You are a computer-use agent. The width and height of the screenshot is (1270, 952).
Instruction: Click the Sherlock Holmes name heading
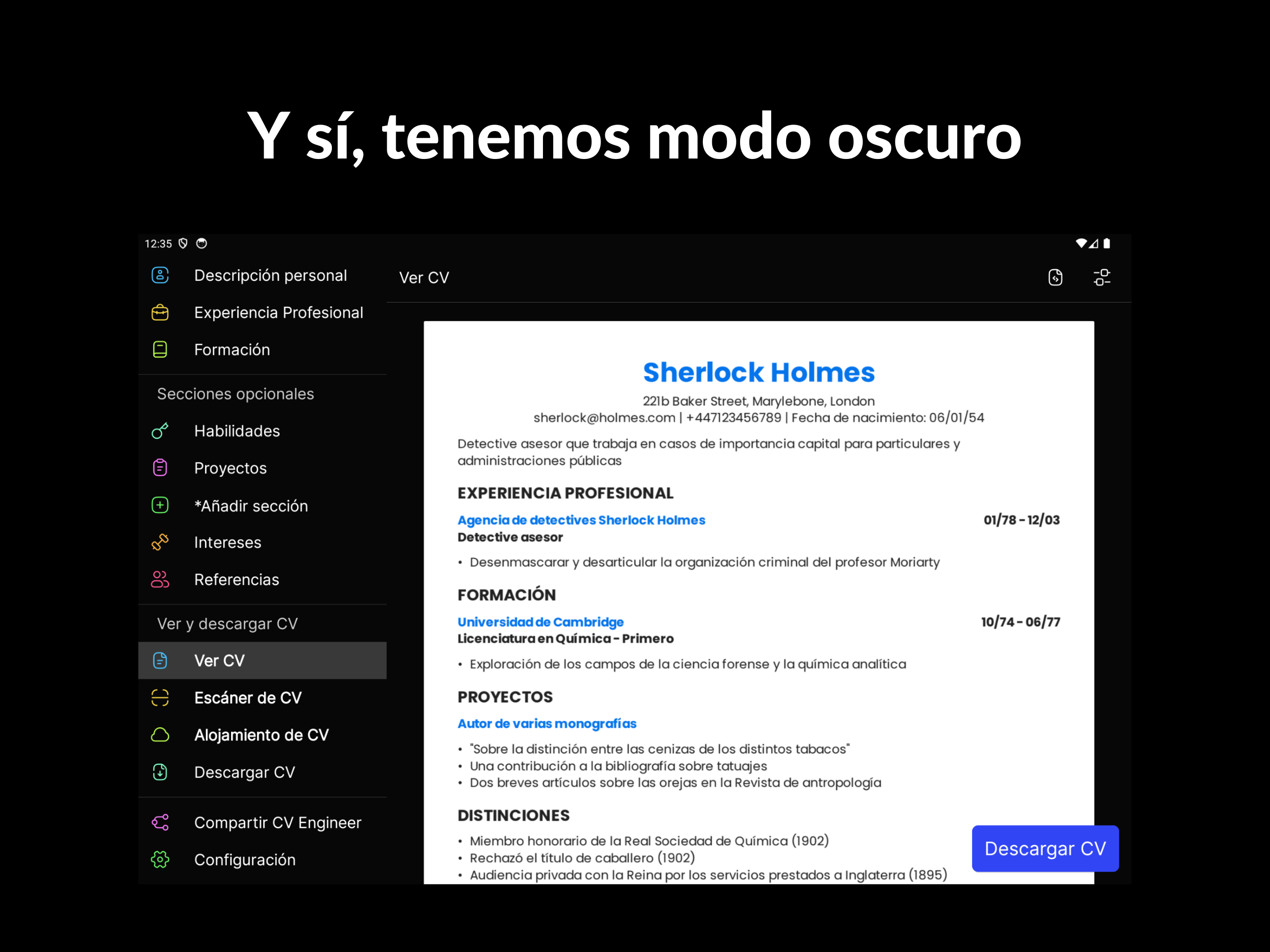[759, 372]
